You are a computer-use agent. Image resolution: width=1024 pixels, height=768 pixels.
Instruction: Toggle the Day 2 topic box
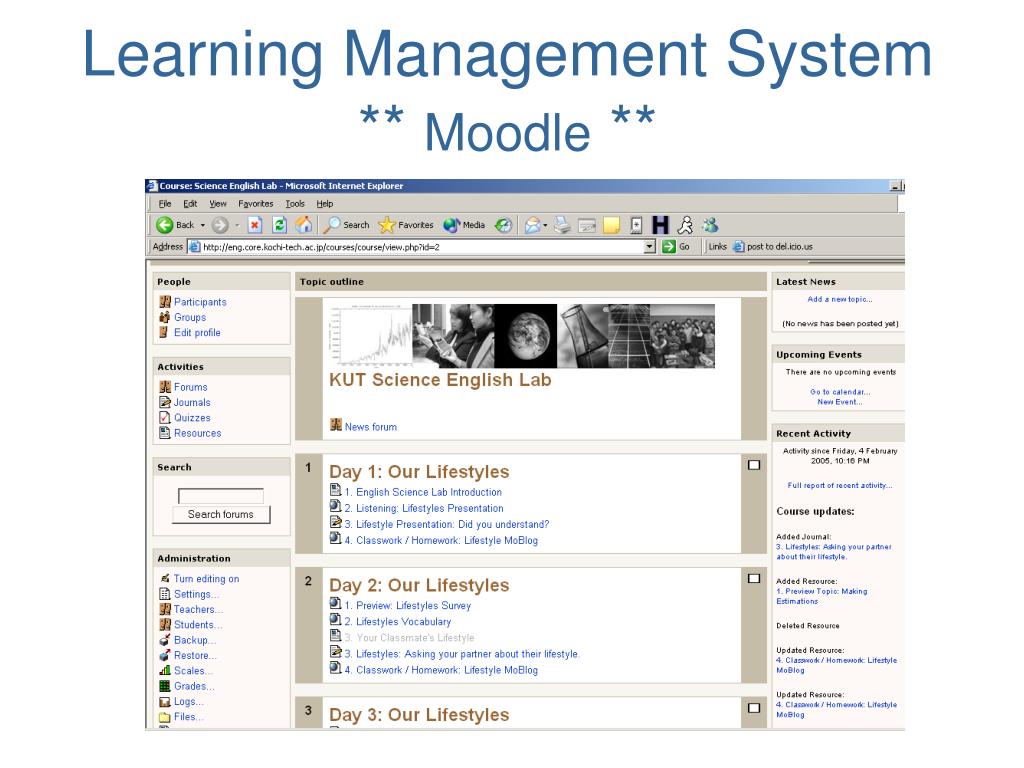(754, 579)
